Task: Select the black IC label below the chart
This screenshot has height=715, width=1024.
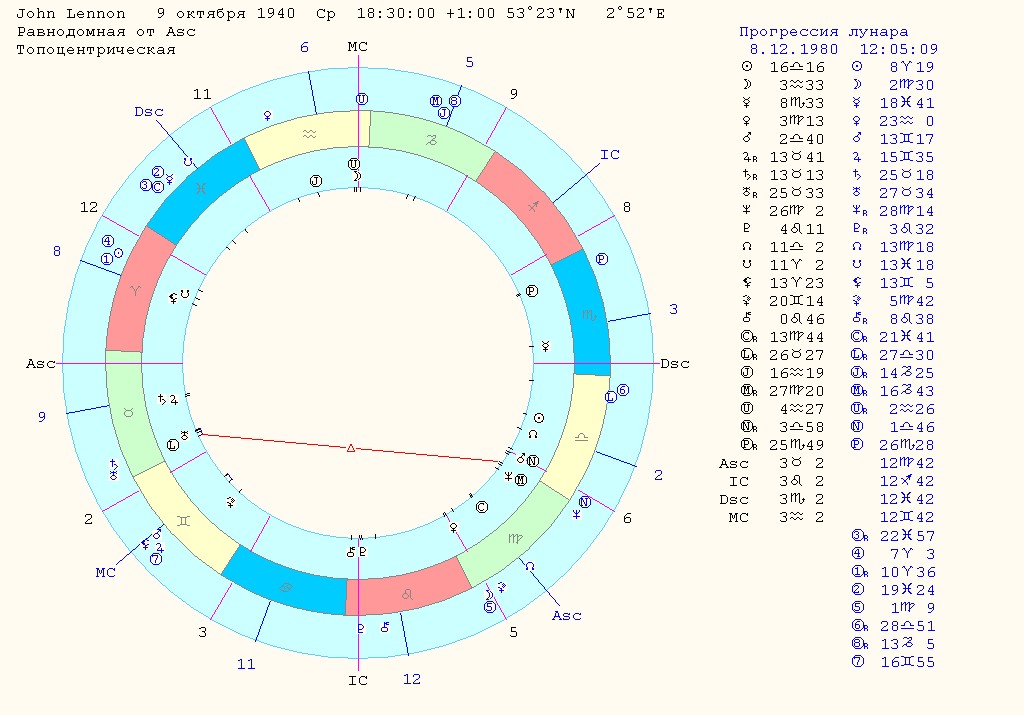Action: point(358,680)
